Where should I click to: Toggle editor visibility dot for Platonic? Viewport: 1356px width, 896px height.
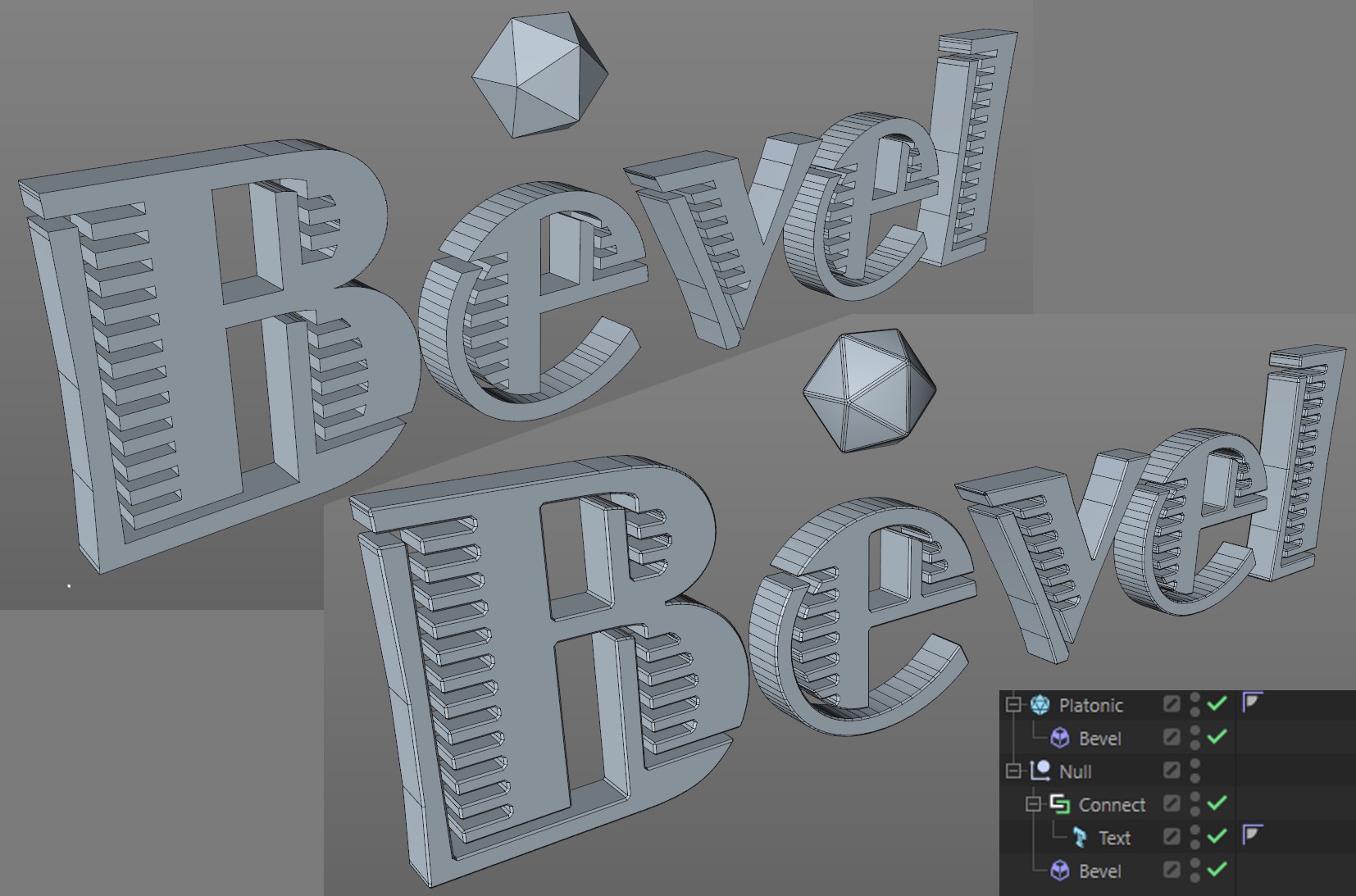[1195, 698]
